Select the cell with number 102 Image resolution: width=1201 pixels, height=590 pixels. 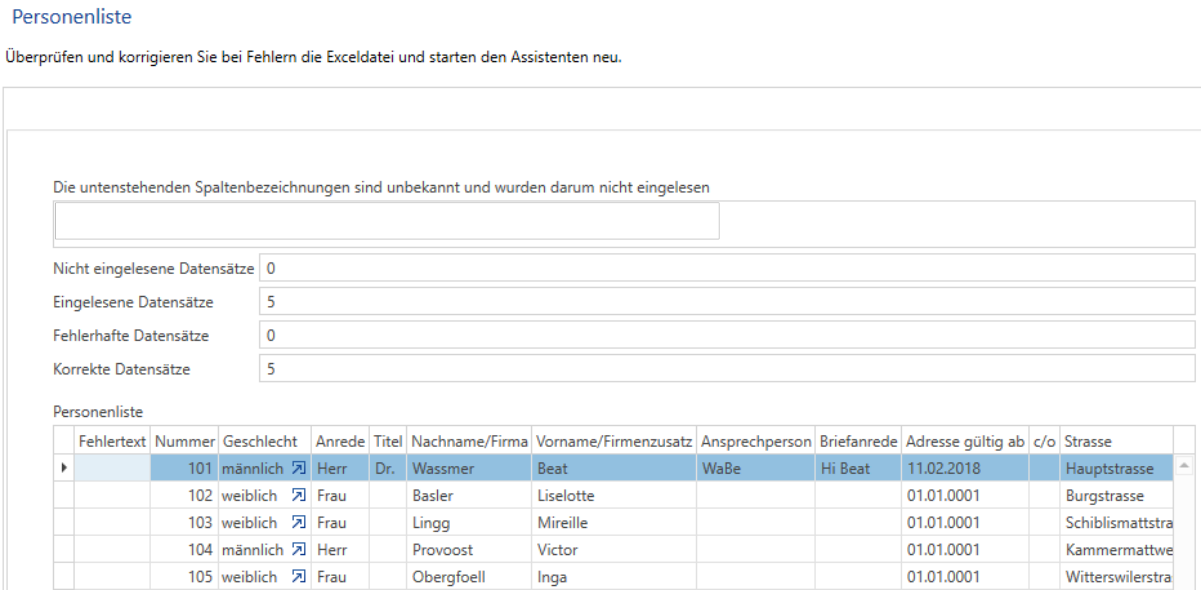point(185,496)
